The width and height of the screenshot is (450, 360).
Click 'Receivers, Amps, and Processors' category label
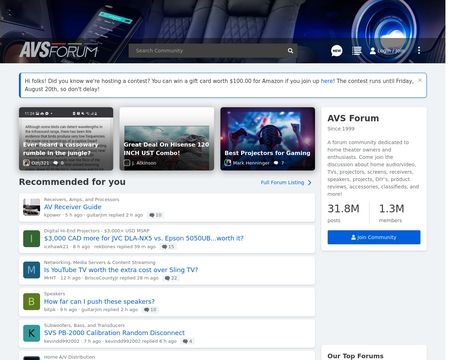(81, 199)
